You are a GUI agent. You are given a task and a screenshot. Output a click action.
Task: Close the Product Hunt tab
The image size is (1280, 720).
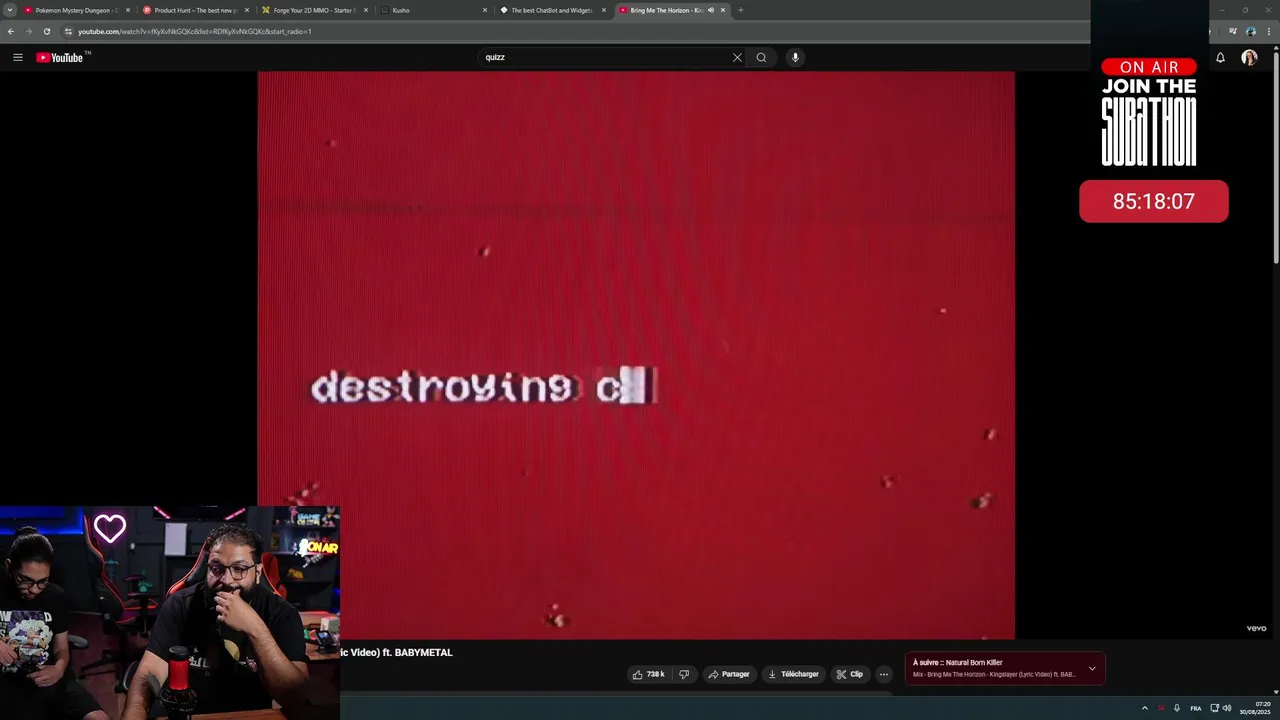pos(247,10)
